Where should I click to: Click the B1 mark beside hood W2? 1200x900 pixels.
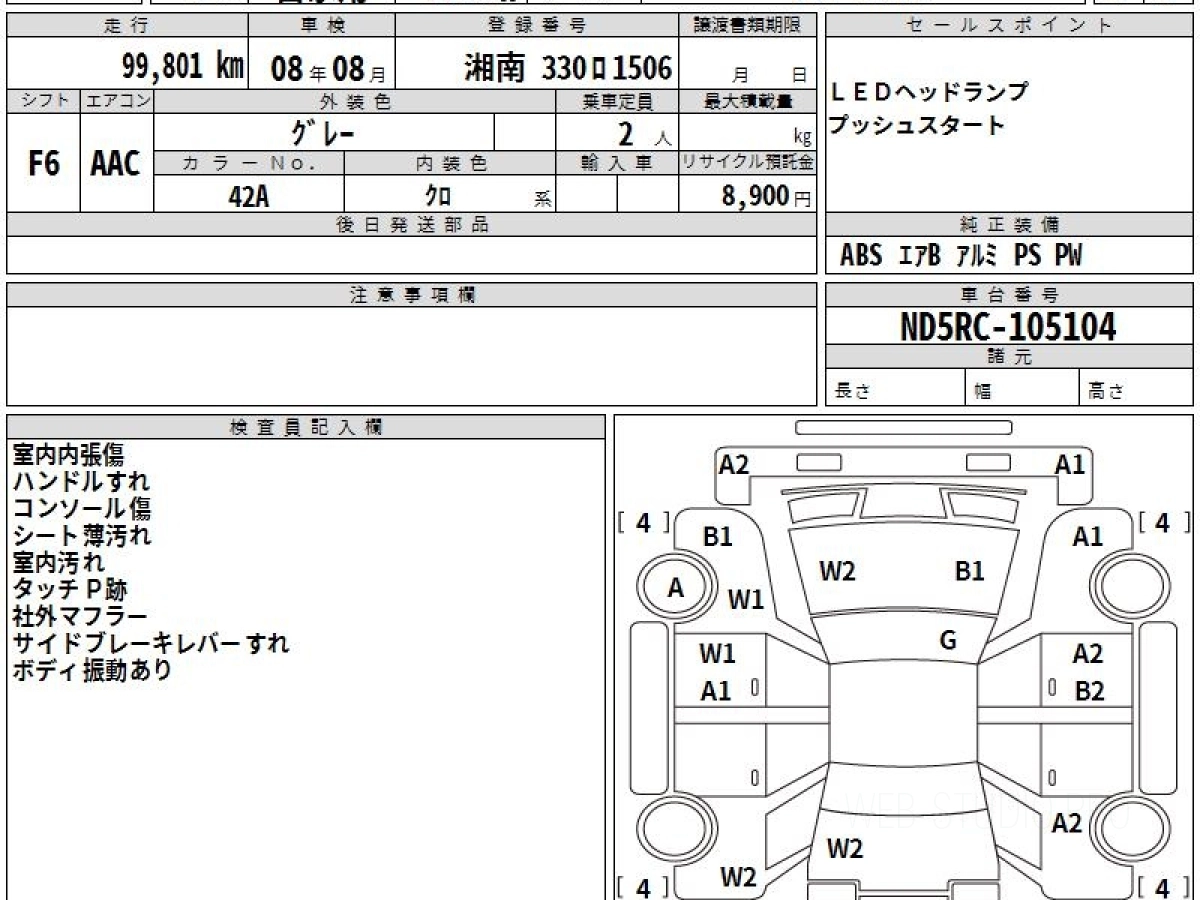(969, 571)
